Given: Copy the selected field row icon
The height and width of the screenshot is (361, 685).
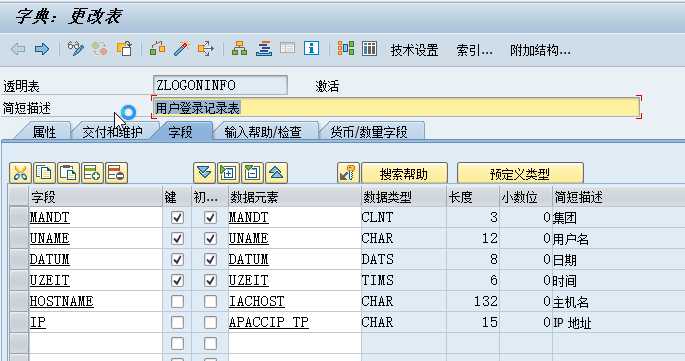Looking at the screenshot, I should (44, 173).
